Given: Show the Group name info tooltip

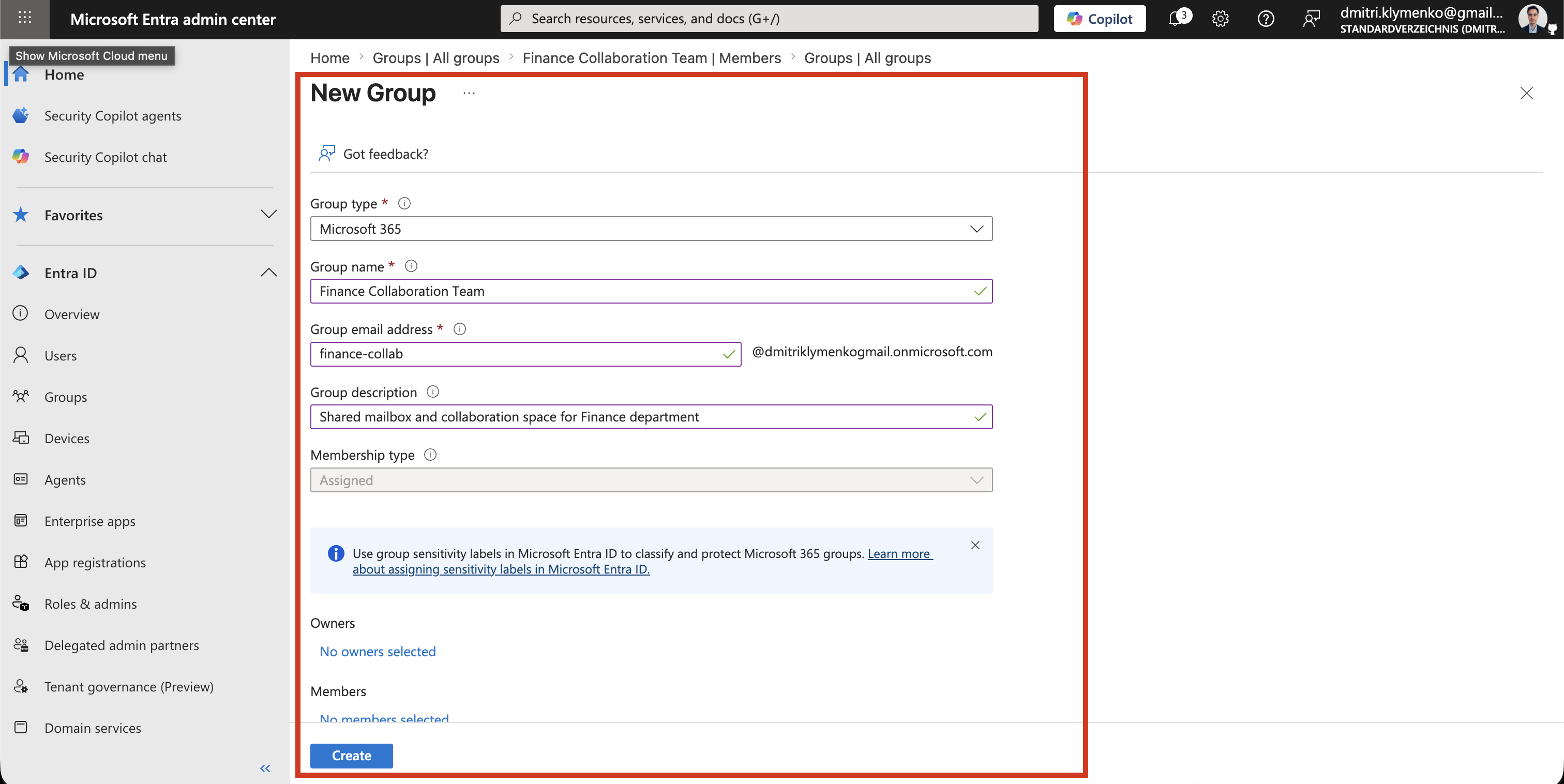Looking at the screenshot, I should click(411, 266).
